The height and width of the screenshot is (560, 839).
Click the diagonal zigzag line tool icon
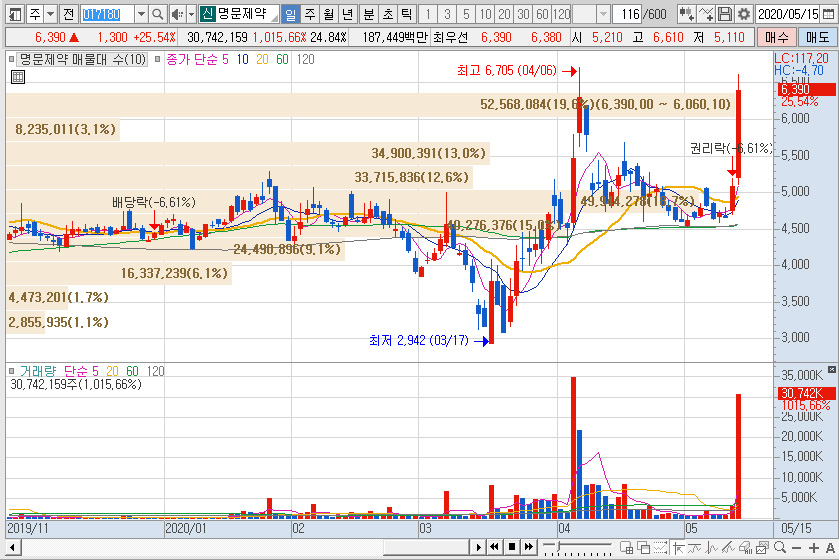728,547
